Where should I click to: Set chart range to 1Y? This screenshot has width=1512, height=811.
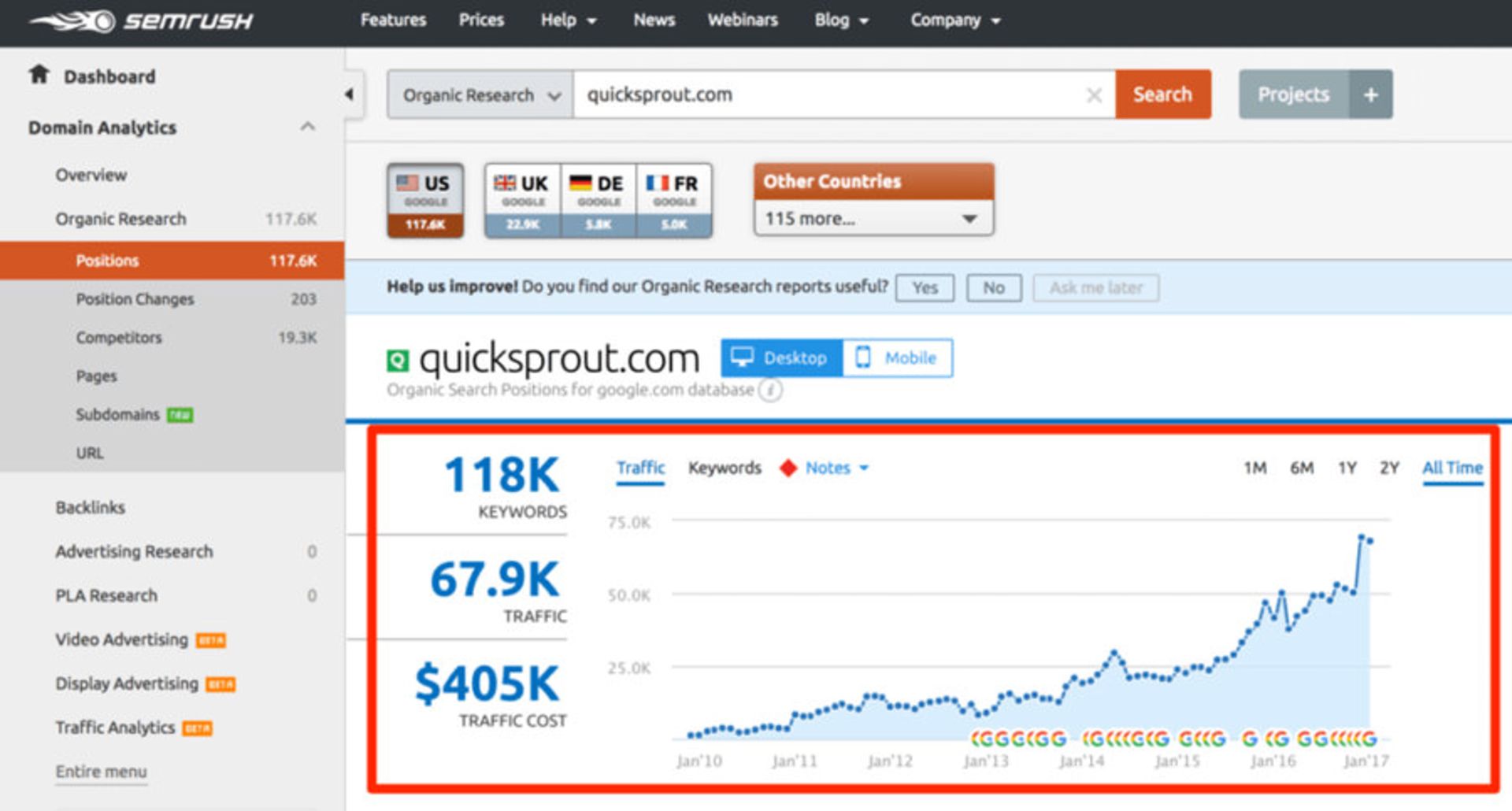1347,468
